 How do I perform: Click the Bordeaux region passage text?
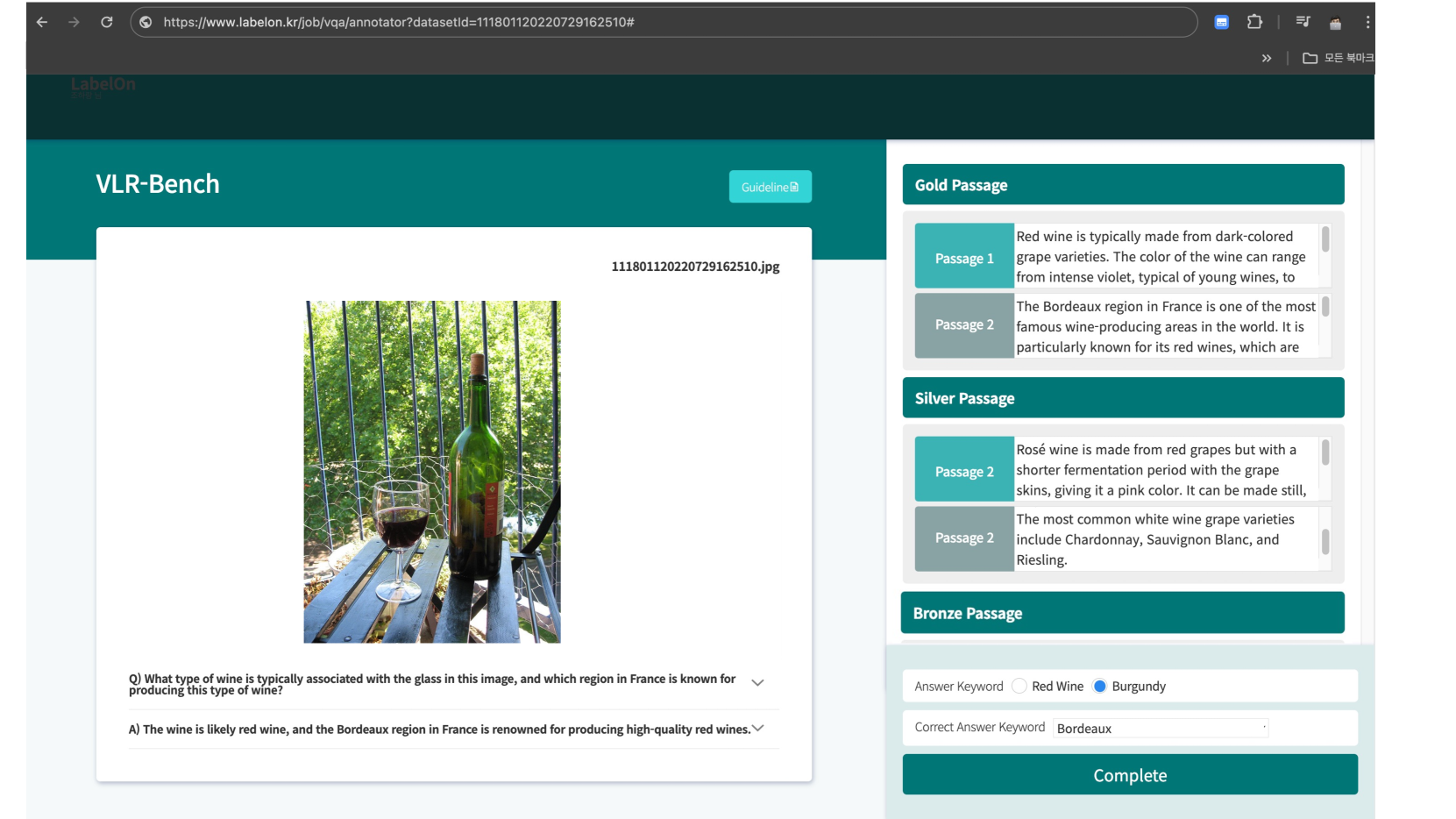pyautogui.click(x=1166, y=326)
